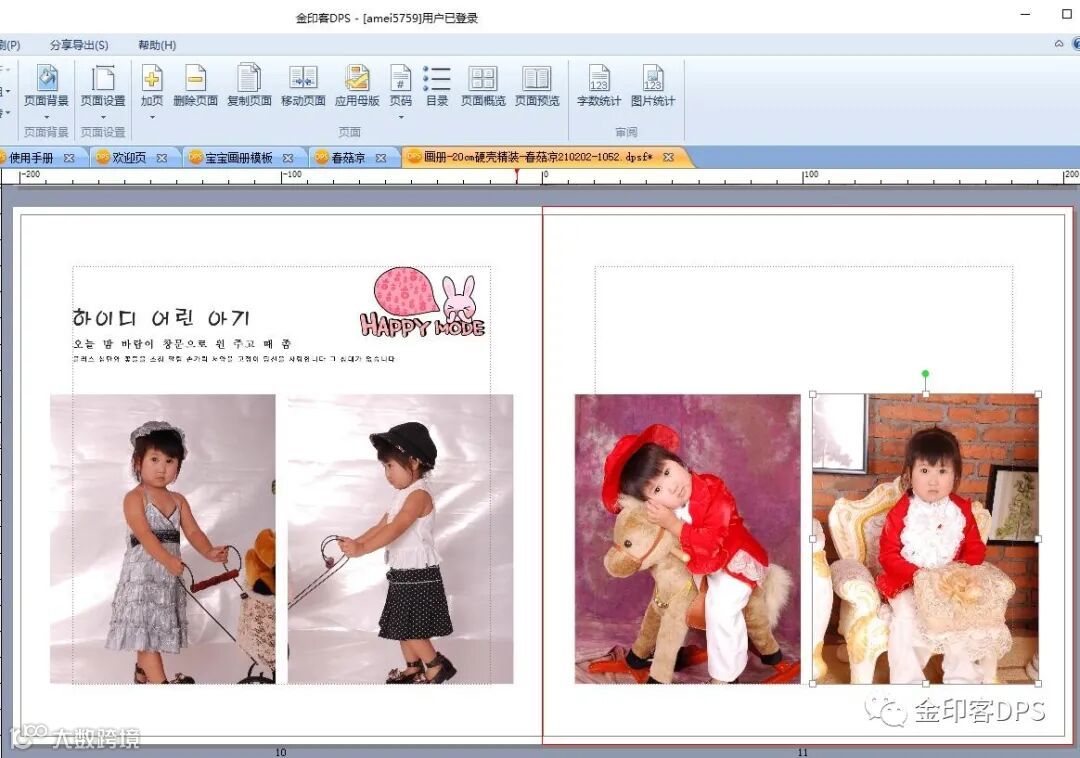Select the Korean headline text on page 10
This screenshot has height=758, width=1080.
point(161,317)
